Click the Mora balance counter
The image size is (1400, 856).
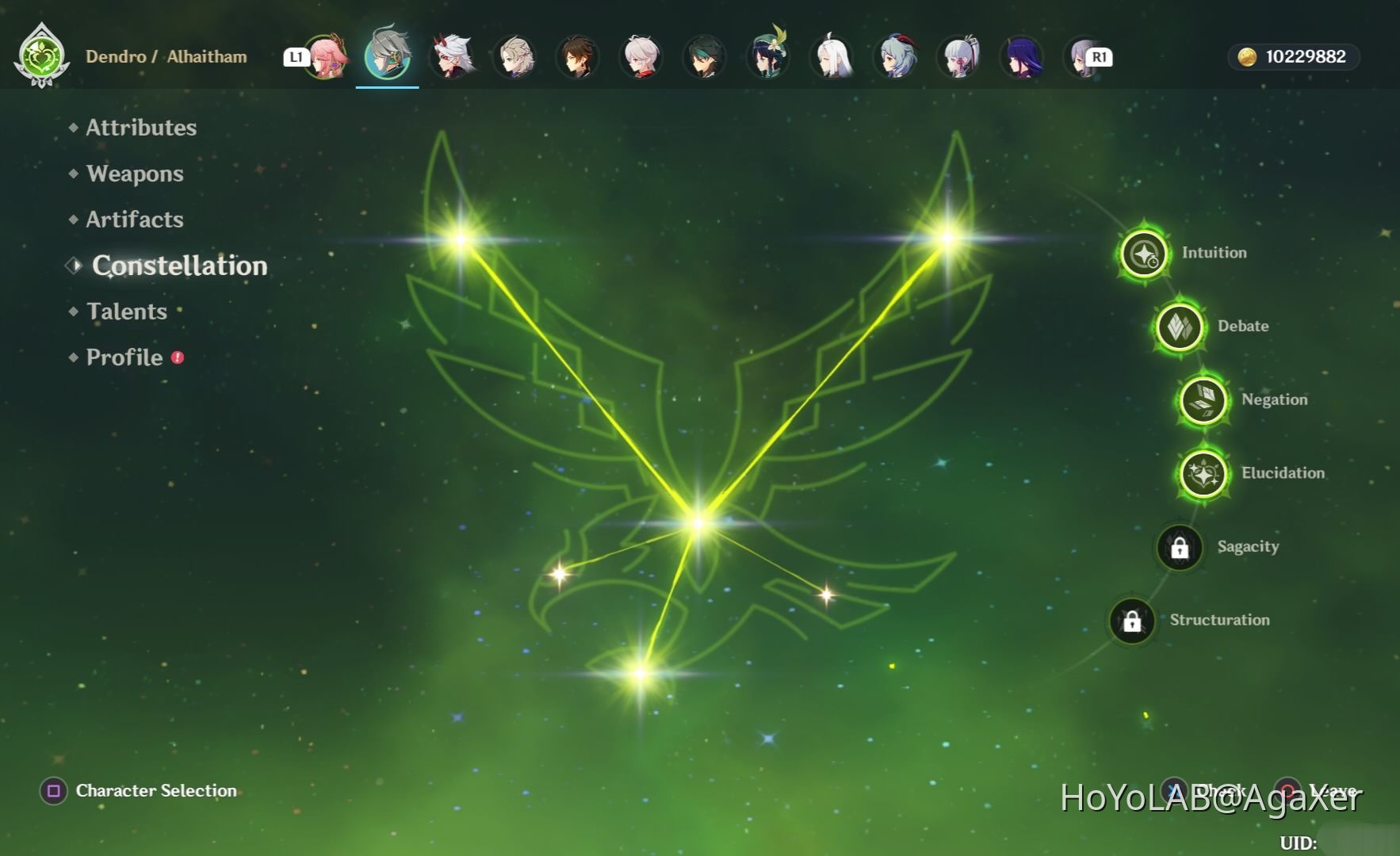[x=1294, y=57]
